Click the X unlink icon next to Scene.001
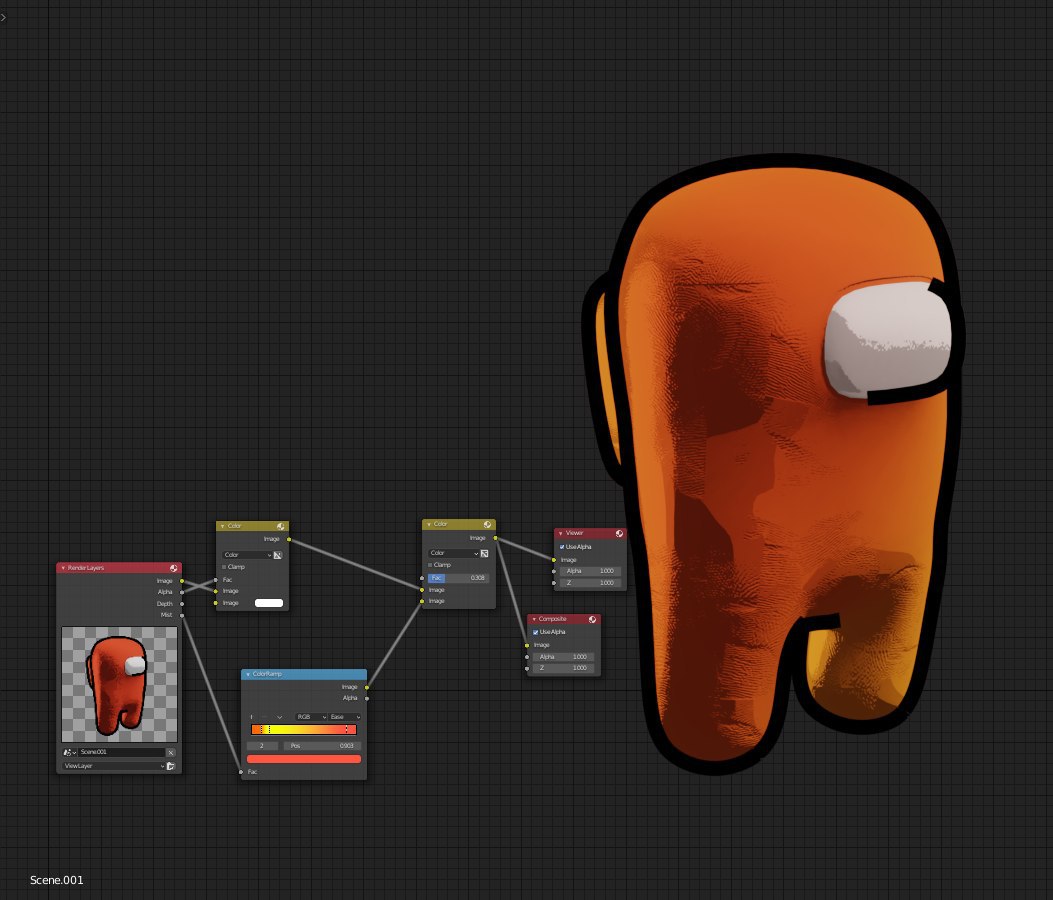Image resolution: width=1053 pixels, height=900 pixels. click(171, 752)
